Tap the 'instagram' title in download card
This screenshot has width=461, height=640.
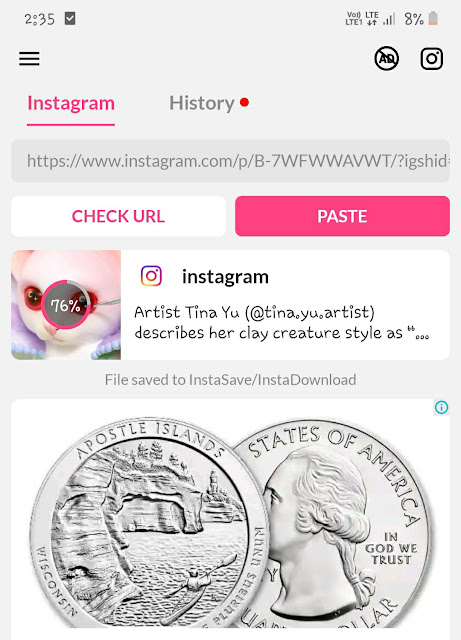tap(225, 277)
